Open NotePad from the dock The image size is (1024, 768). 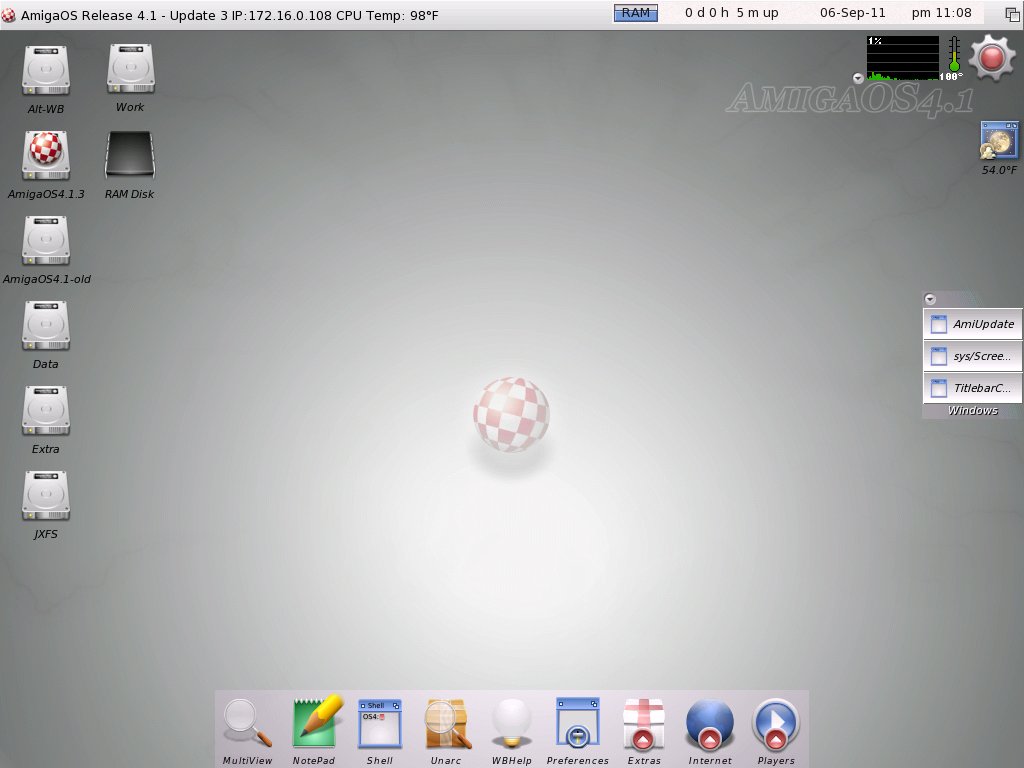point(317,722)
